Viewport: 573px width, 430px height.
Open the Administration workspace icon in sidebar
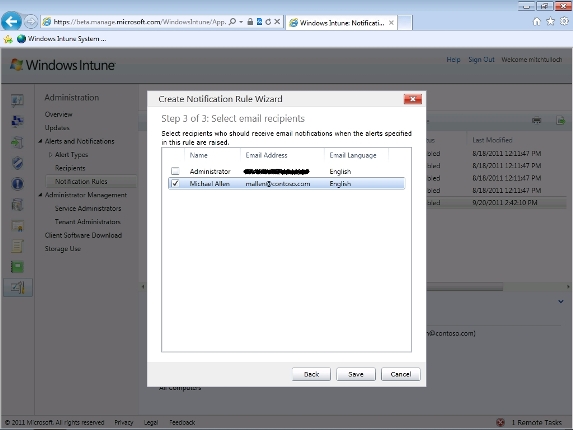18,288
